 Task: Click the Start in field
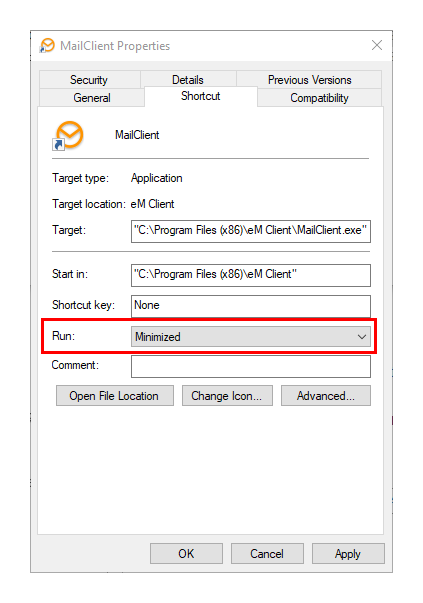click(251, 275)
